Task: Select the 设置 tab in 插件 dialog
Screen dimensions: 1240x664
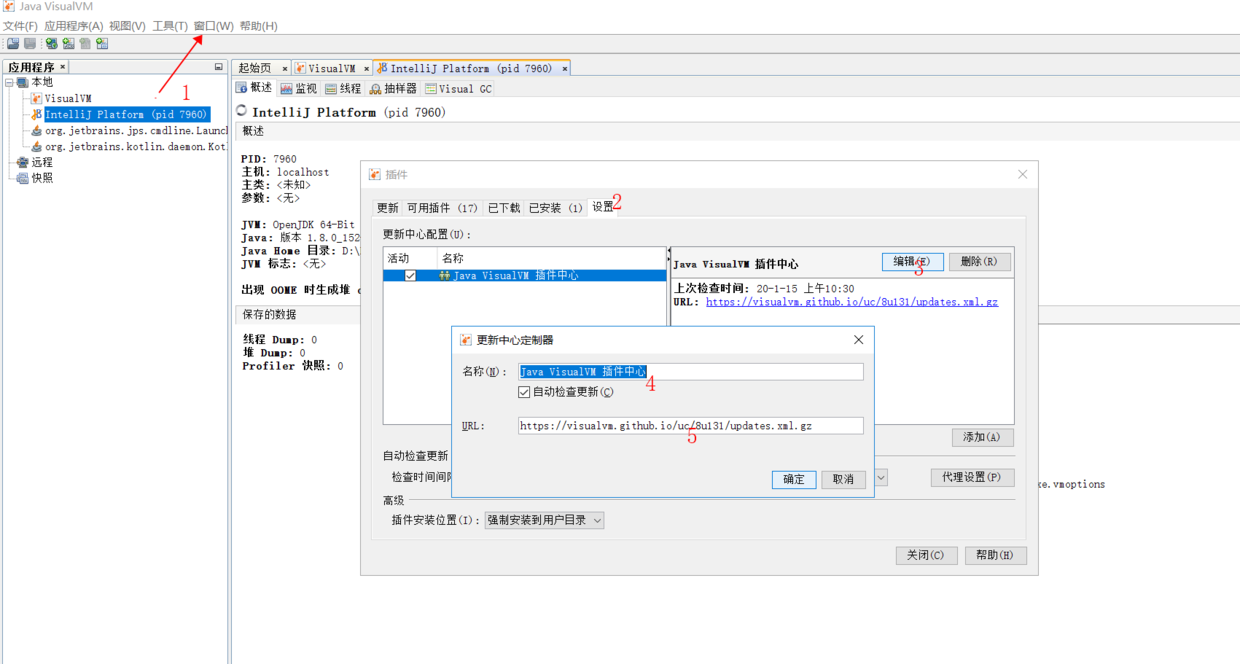Action: [x=603, y=207]
